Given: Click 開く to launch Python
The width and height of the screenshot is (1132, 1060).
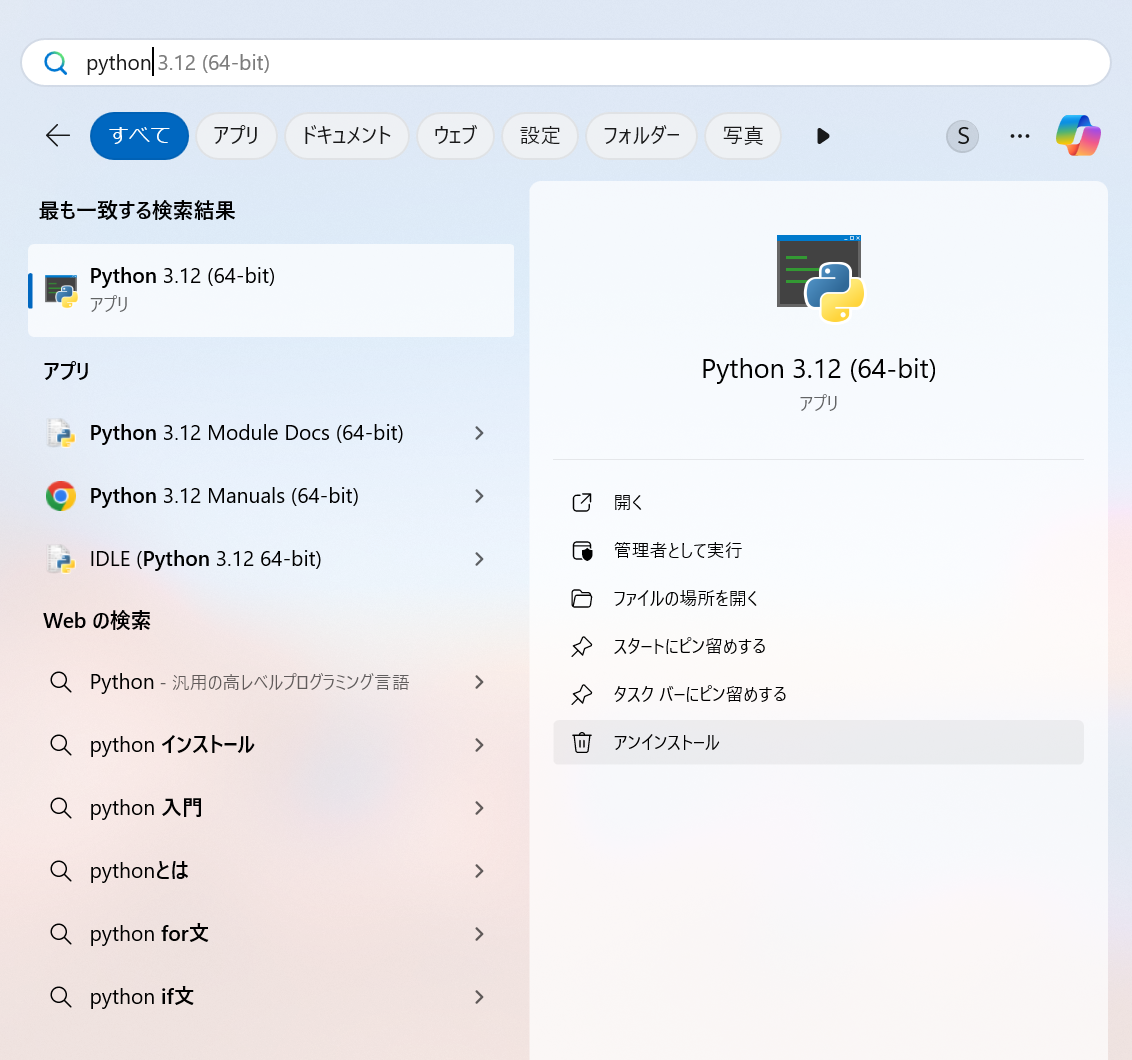Looking at the screenshot, I should click(x=628, y=503).
